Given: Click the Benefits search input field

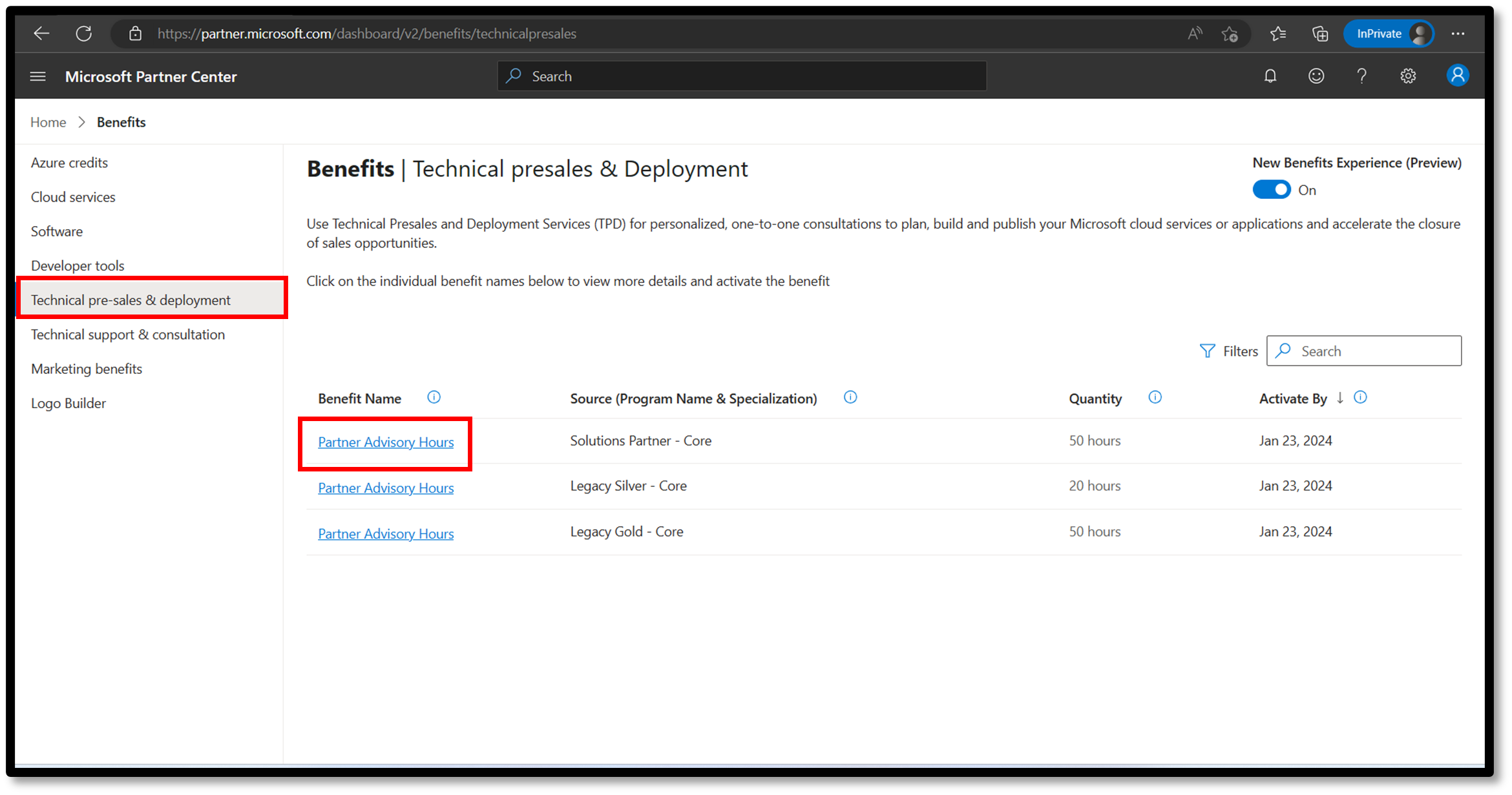Looking at the screenshot, I should [1363, 350].
